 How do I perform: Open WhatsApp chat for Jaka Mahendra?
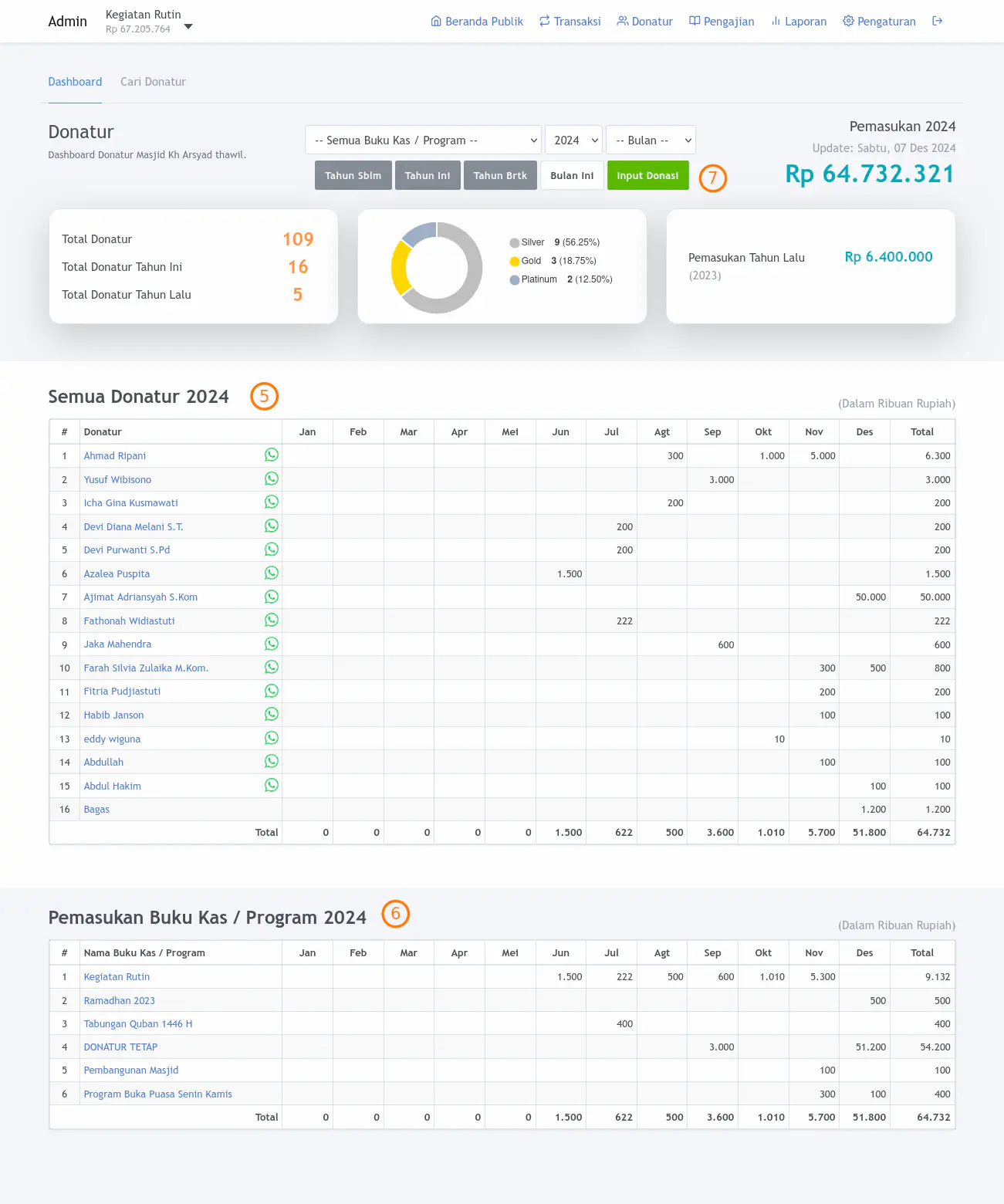pos(272,644)
